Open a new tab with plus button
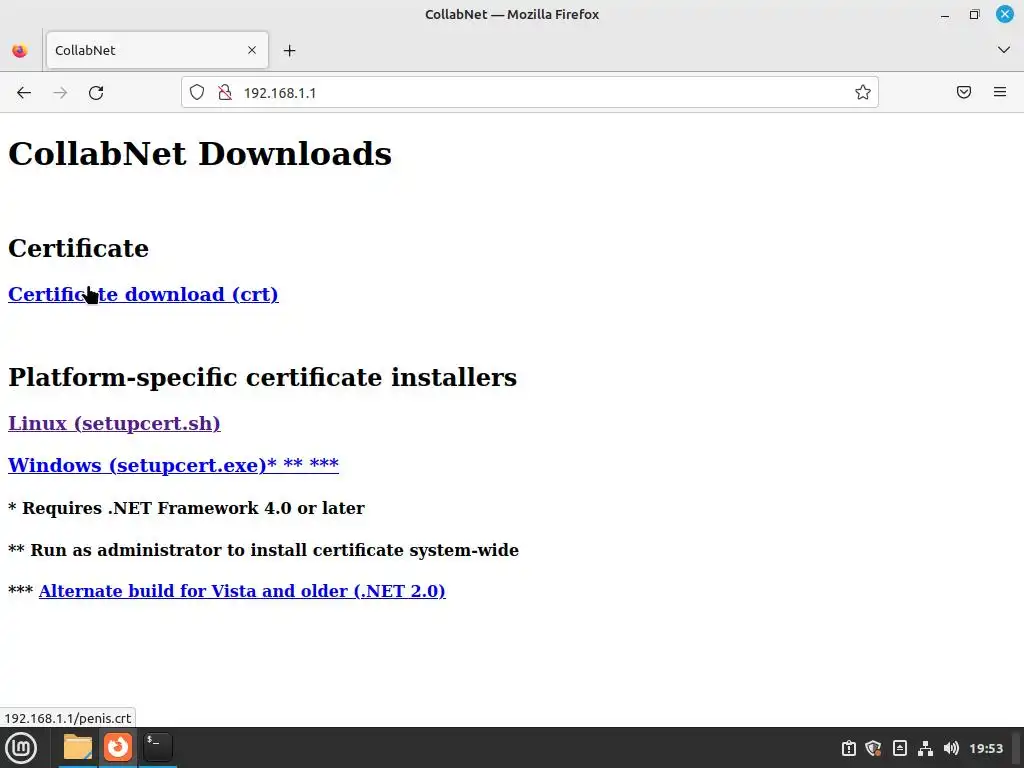The image size is (1024, 768). click(289, 50)
